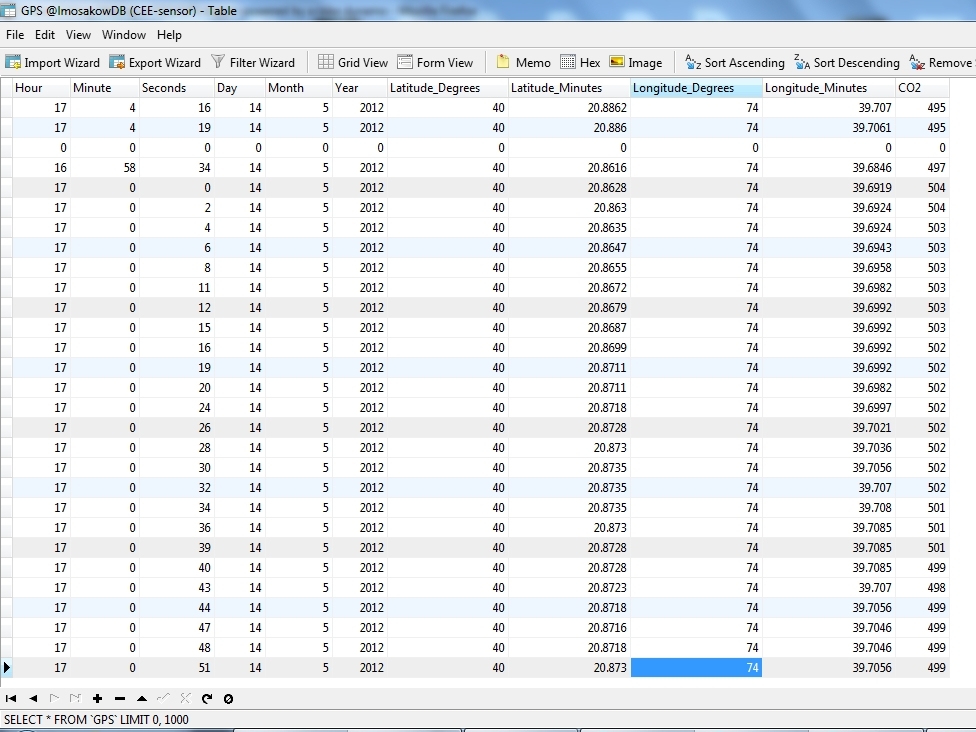Select Longitude_Minutes cell 39.6958
This screenshot has width=976, height=732.
pyautogui.click(x=829, y=268)
